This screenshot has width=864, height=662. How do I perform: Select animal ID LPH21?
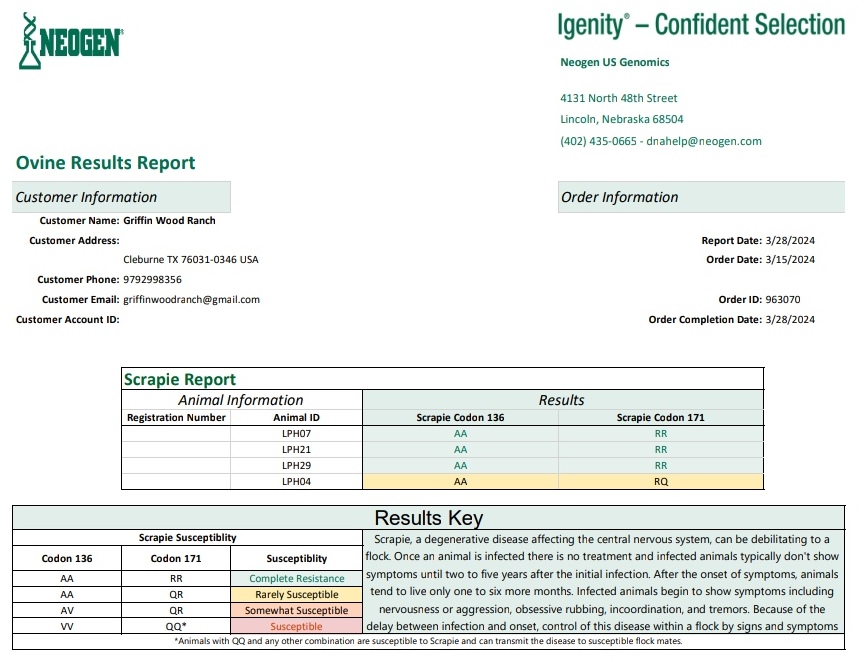[x=296, y=450]
